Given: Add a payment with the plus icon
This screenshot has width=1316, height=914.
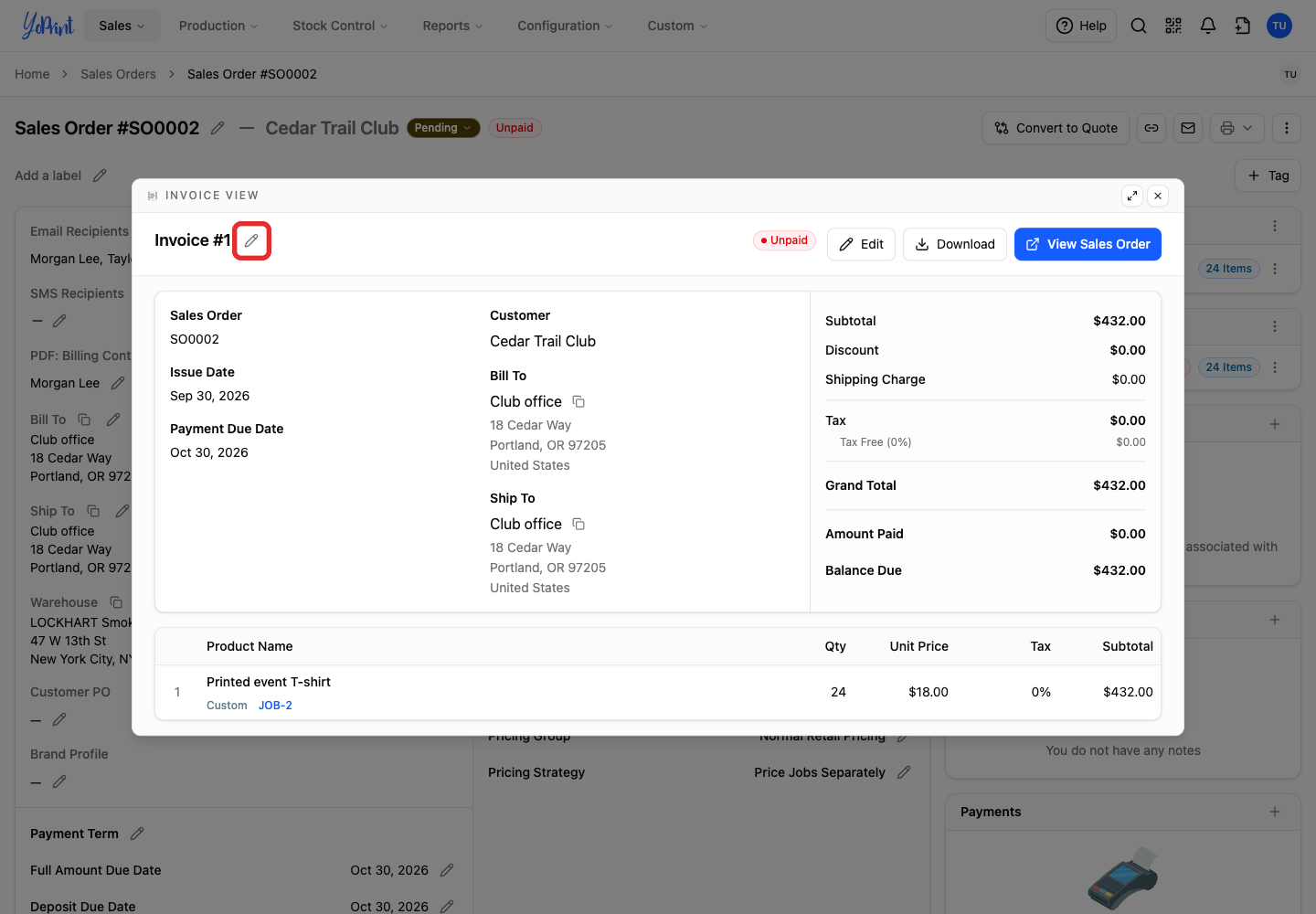Looking at the screenshot, I should tap(1275, 812).
